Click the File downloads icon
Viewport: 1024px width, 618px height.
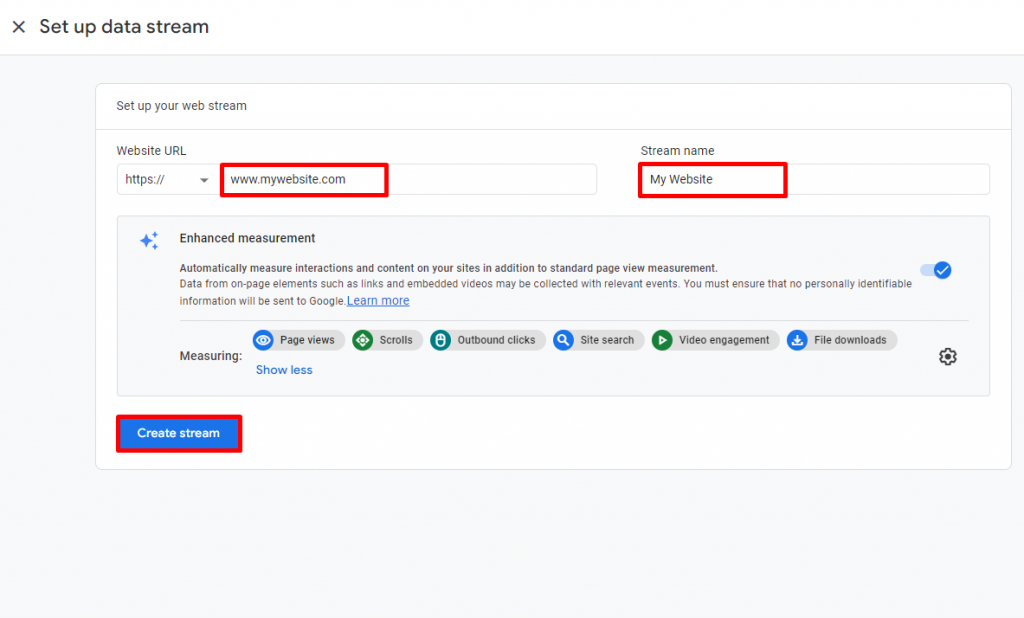pyautogui.click(x=797, y=340)
